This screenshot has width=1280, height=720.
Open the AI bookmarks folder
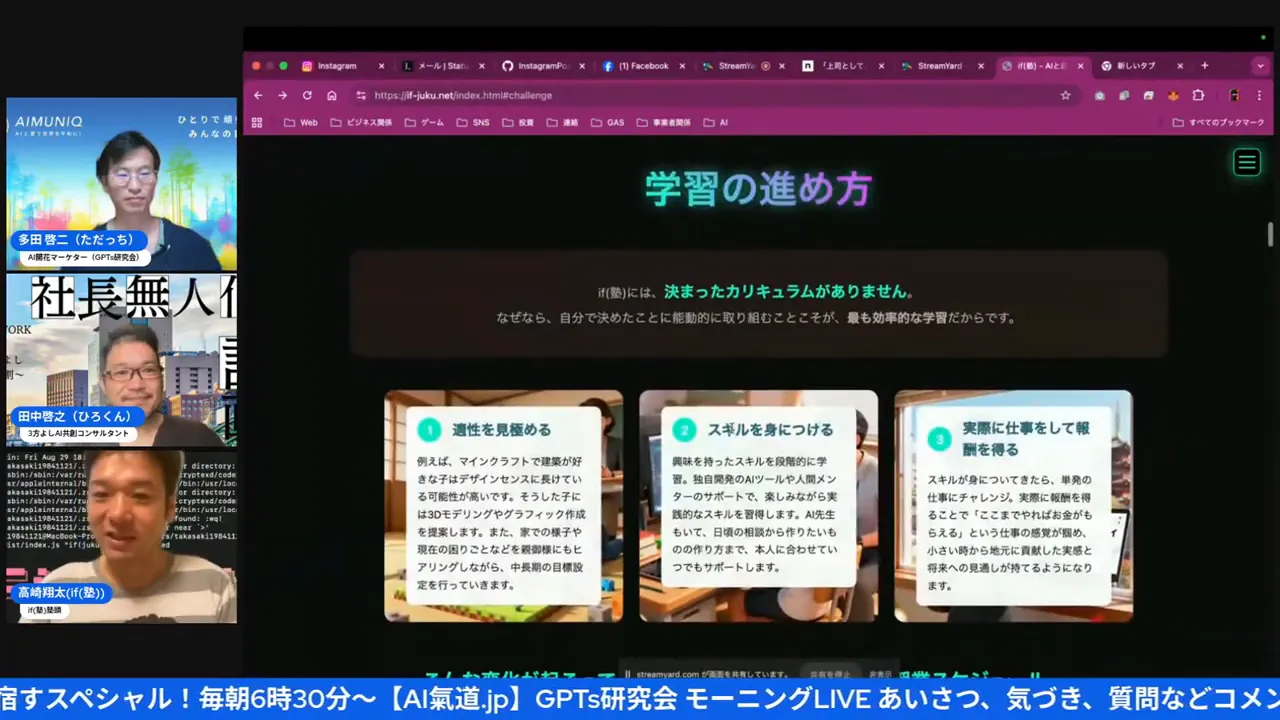coord(716,123)
